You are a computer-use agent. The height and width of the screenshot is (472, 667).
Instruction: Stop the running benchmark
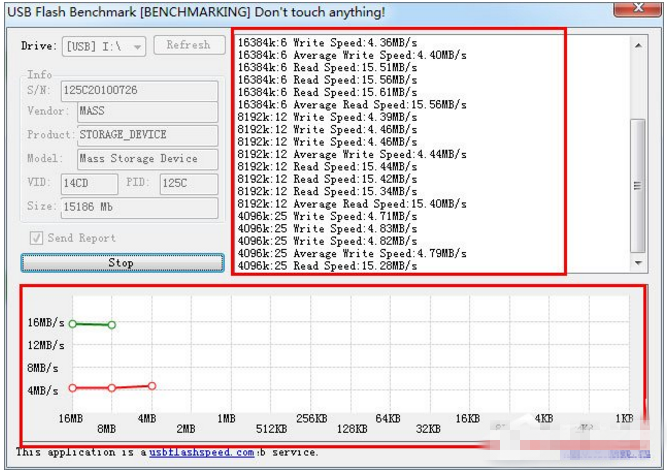[x=123, y=263]
